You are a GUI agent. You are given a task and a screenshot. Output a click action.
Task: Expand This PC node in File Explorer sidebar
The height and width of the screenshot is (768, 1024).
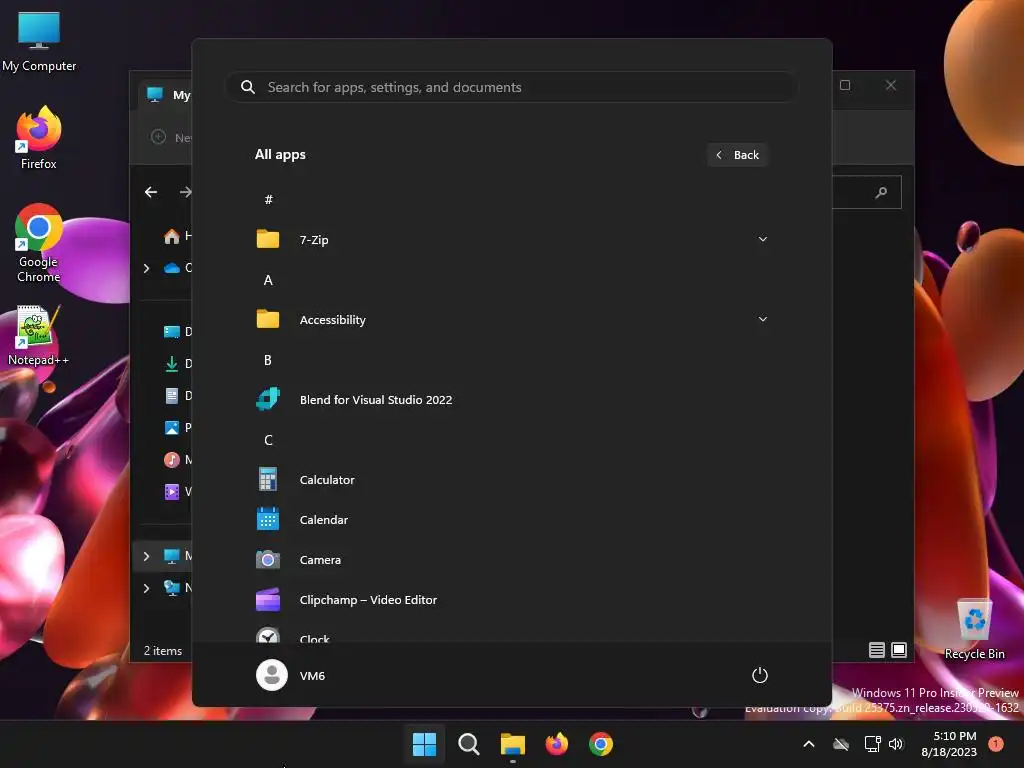(146, 556)
